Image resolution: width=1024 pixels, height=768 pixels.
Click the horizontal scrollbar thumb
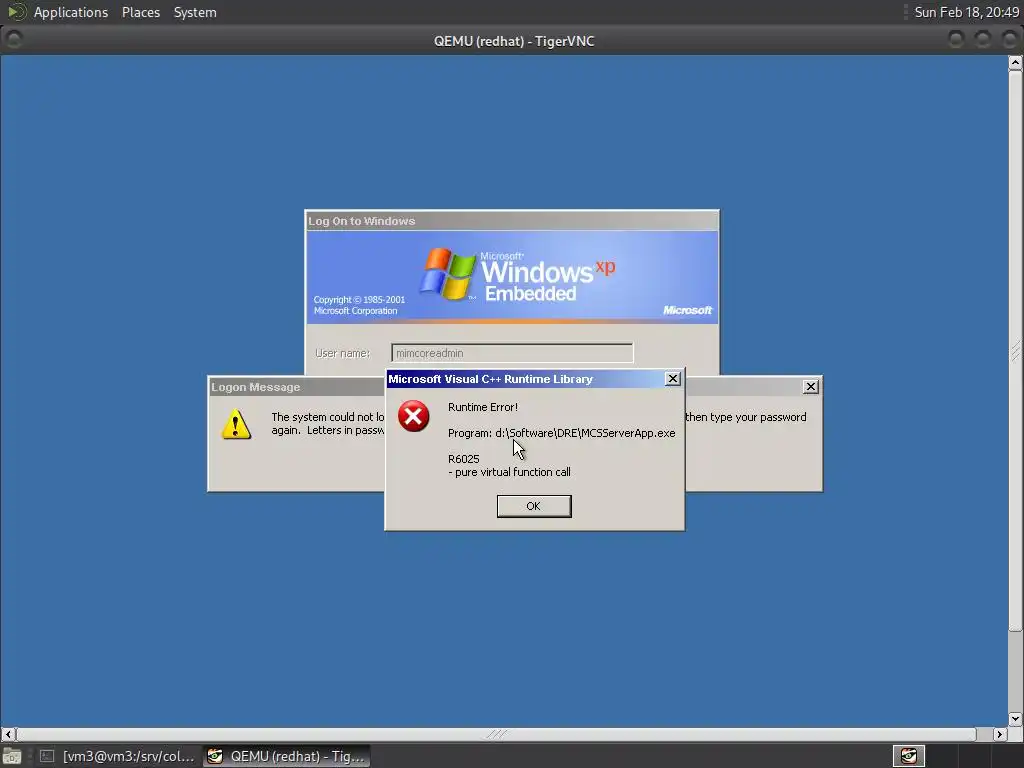[496, 734]
